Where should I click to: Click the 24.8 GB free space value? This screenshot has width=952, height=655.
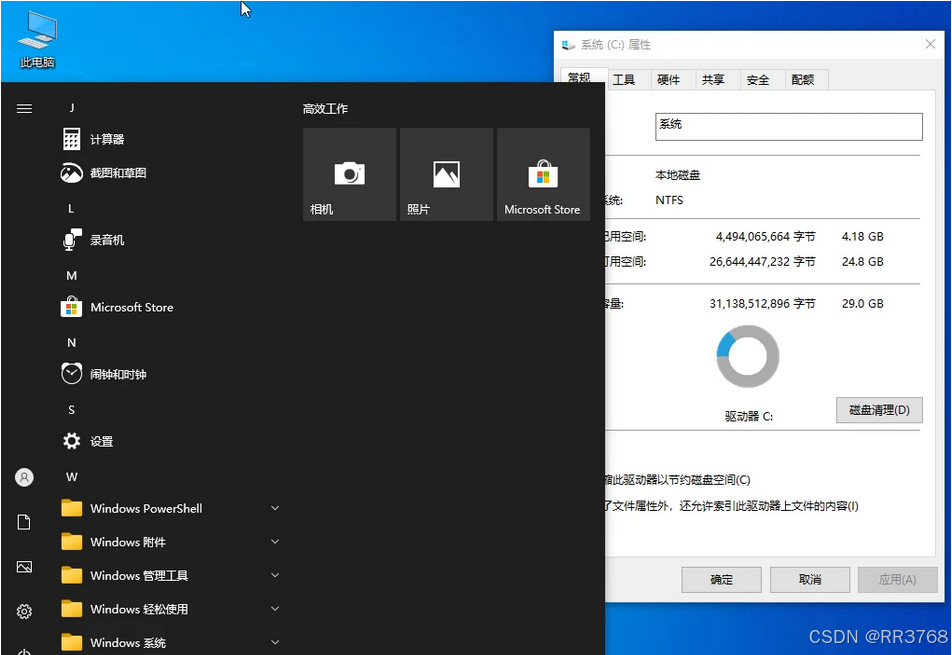(863, 262)
